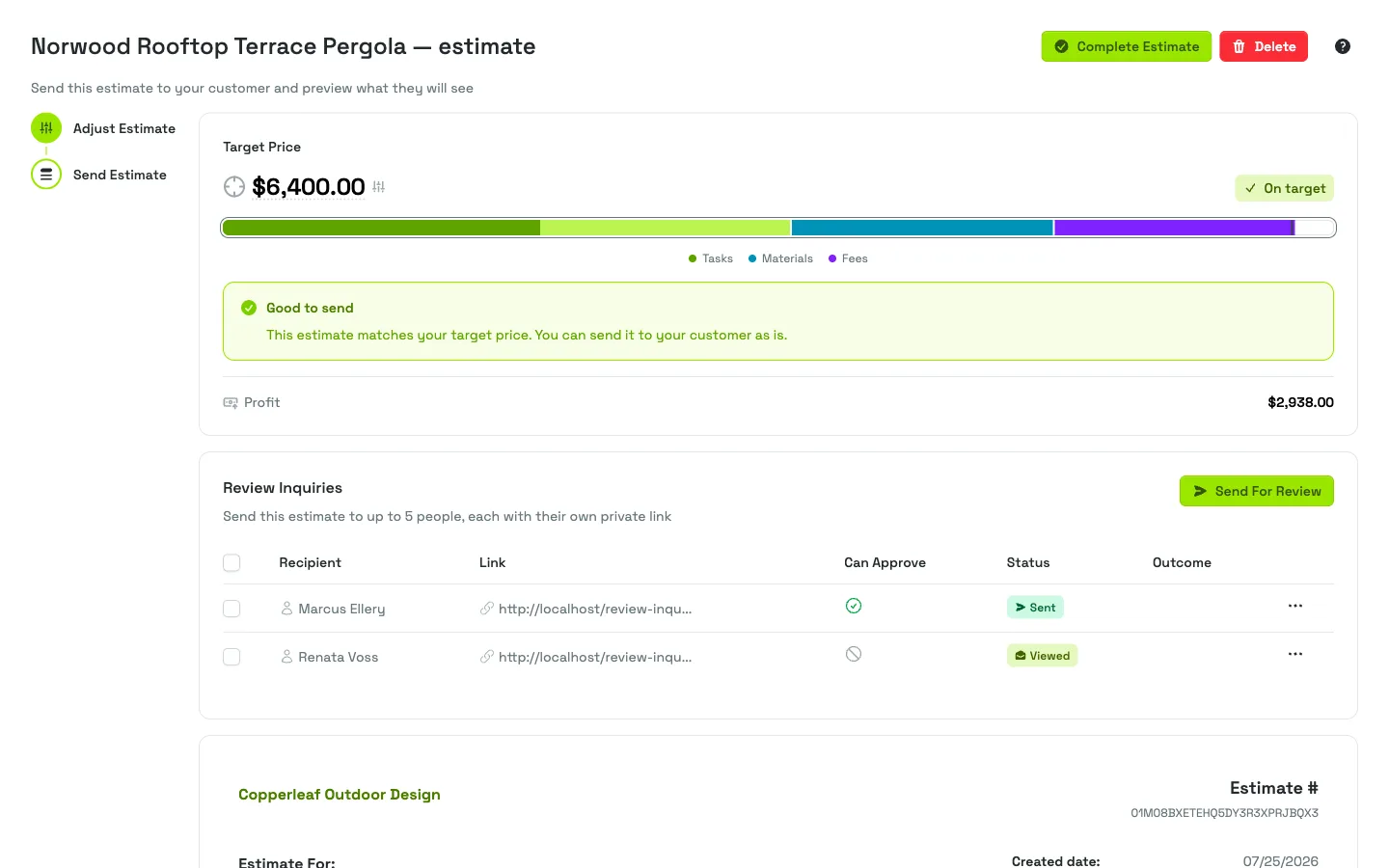The height and width of the screenshot is (868, 1389).
Task: Tick the checkbox for Marcus Ellery
Action: click(231, 609)
